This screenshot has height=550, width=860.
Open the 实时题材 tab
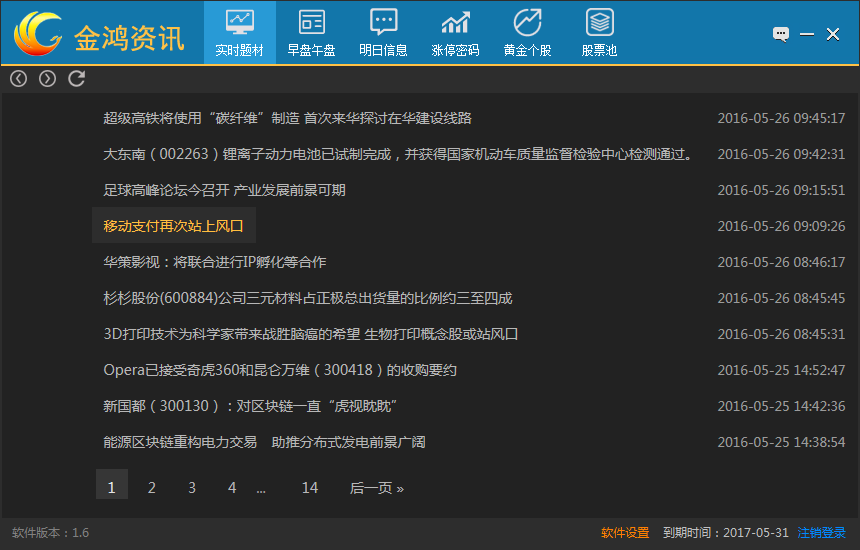(x=239, y=31)
